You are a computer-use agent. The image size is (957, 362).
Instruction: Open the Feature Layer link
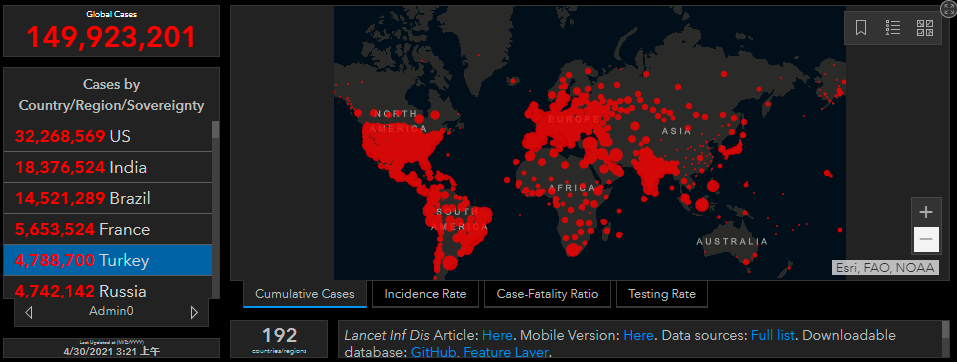[507, 352]
